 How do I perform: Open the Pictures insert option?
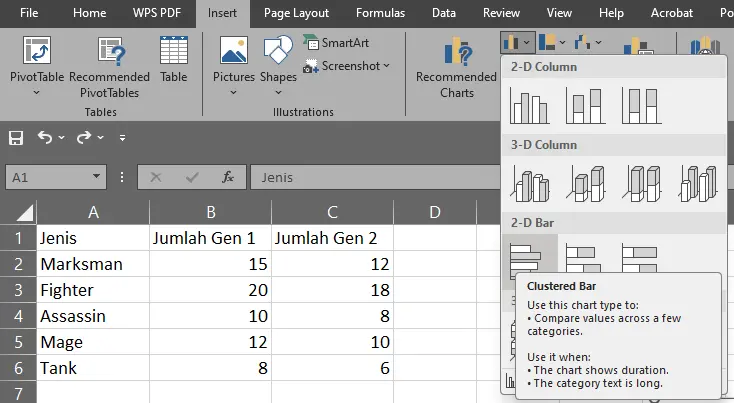(x=234, y=65)
